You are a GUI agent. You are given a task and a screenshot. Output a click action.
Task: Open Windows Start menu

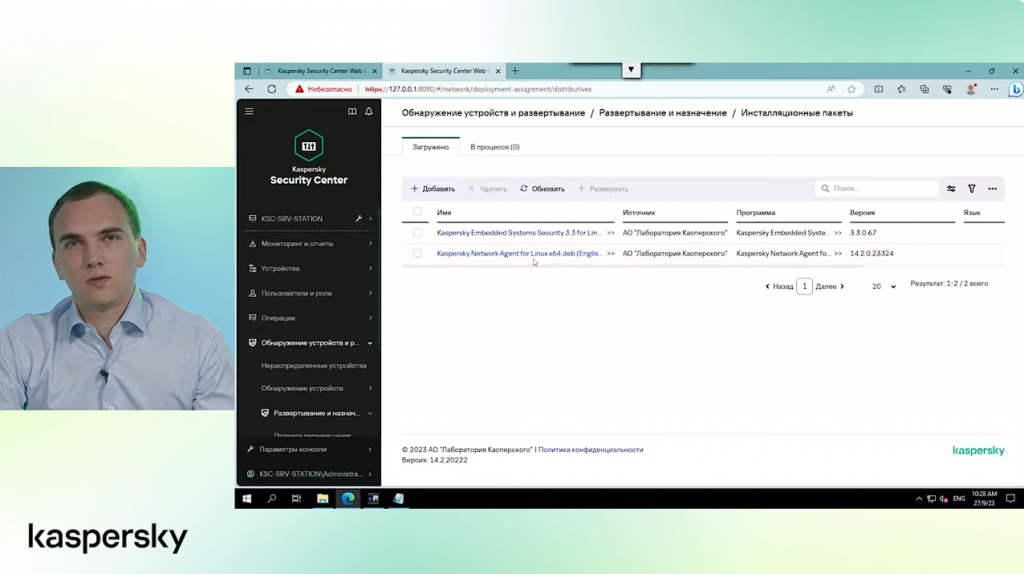click(247, 498)
